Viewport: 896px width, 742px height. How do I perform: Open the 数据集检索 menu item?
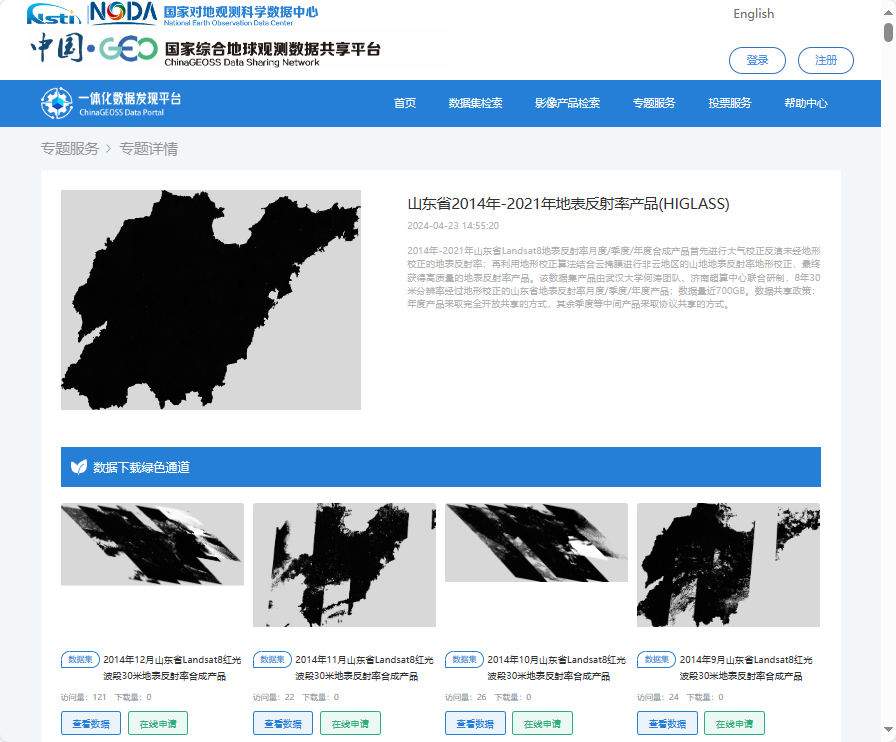(x=475, y=103)
